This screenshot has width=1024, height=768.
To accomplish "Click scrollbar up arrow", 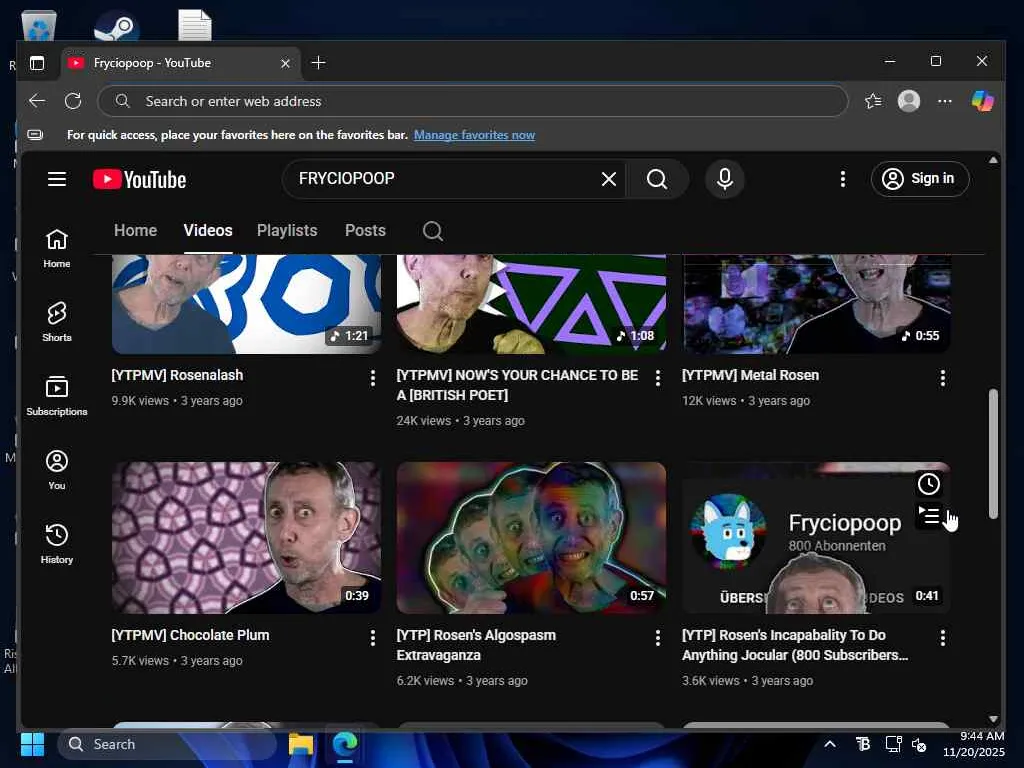I will 993,160.
